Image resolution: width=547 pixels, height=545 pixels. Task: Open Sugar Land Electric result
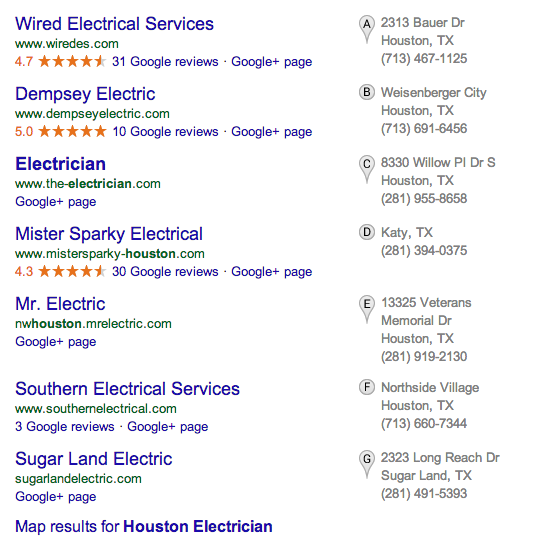[x=93, y=459]
